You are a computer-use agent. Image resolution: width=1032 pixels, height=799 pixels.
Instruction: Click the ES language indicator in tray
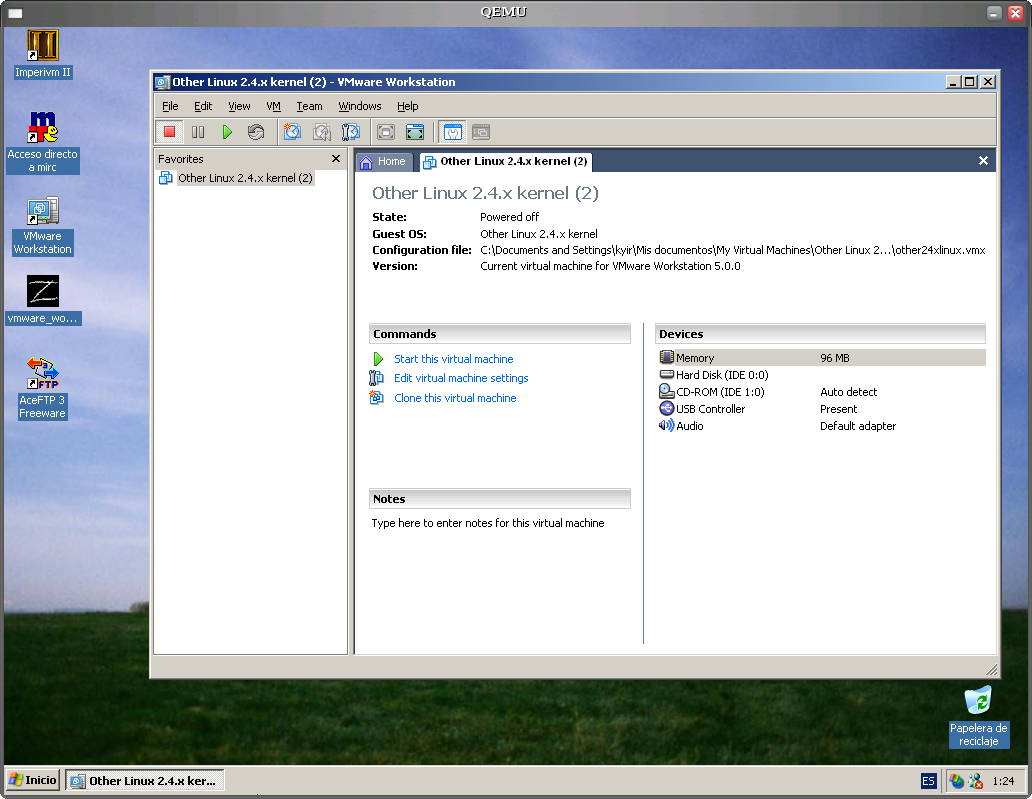(928, 781)
